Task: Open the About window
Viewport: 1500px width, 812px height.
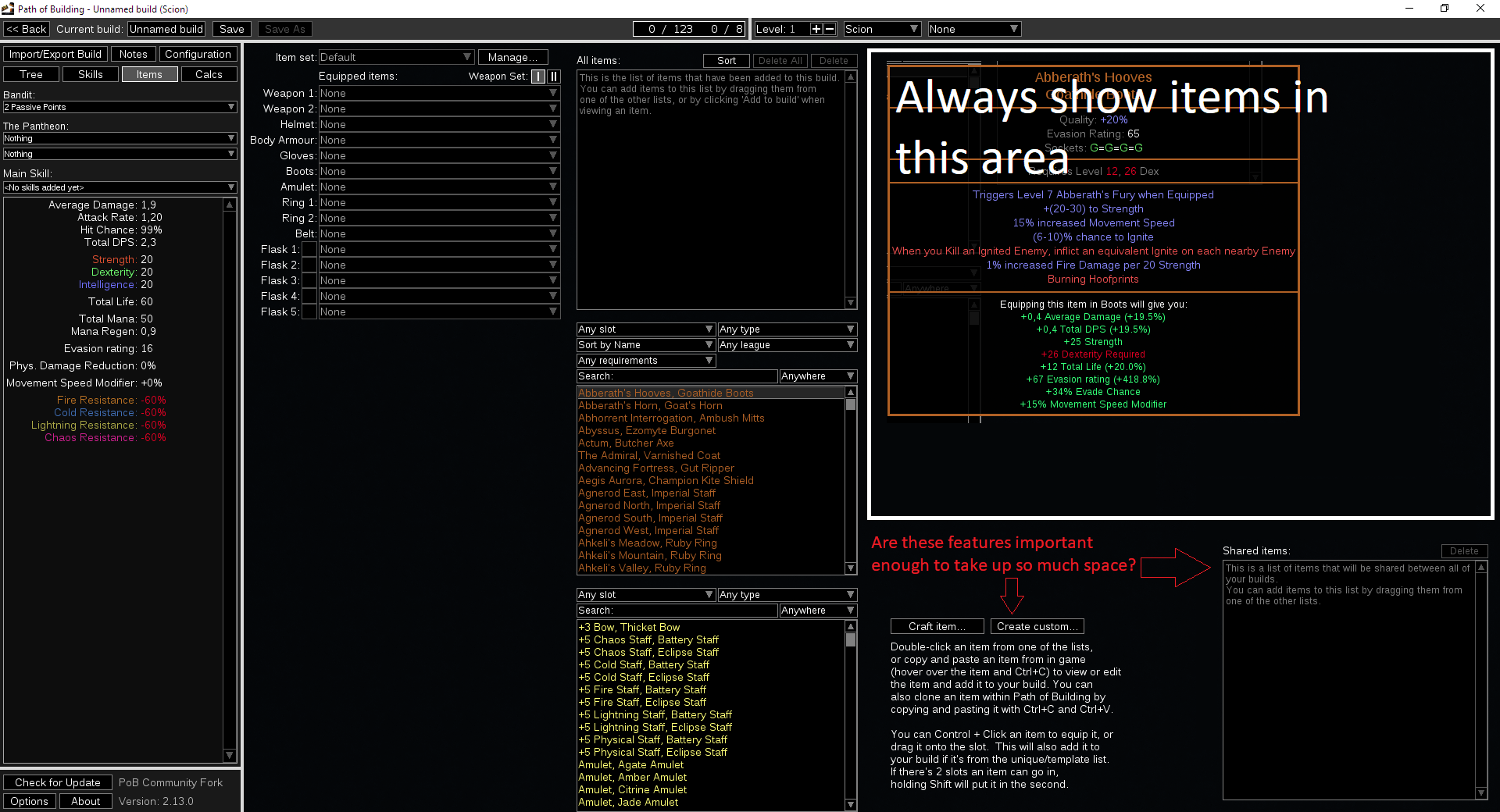Action: tap(86, 801)
